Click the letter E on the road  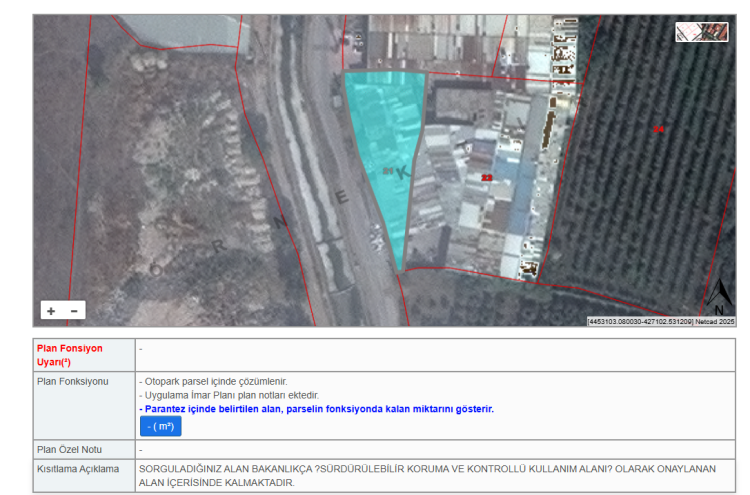pos(342,197)
